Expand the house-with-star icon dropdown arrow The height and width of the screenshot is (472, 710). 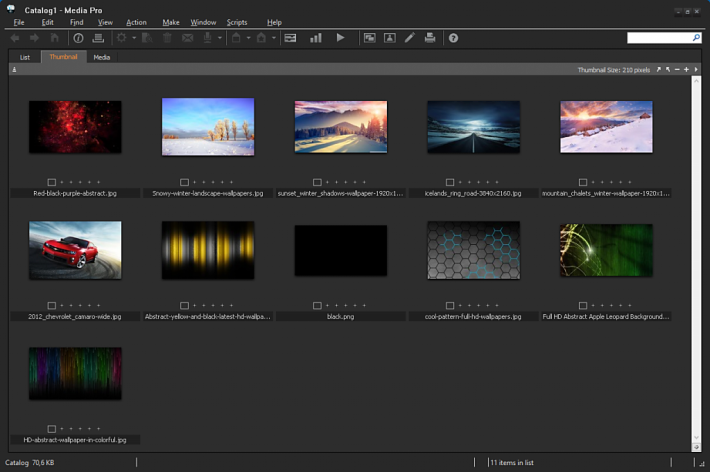click(x=273, y=38)
